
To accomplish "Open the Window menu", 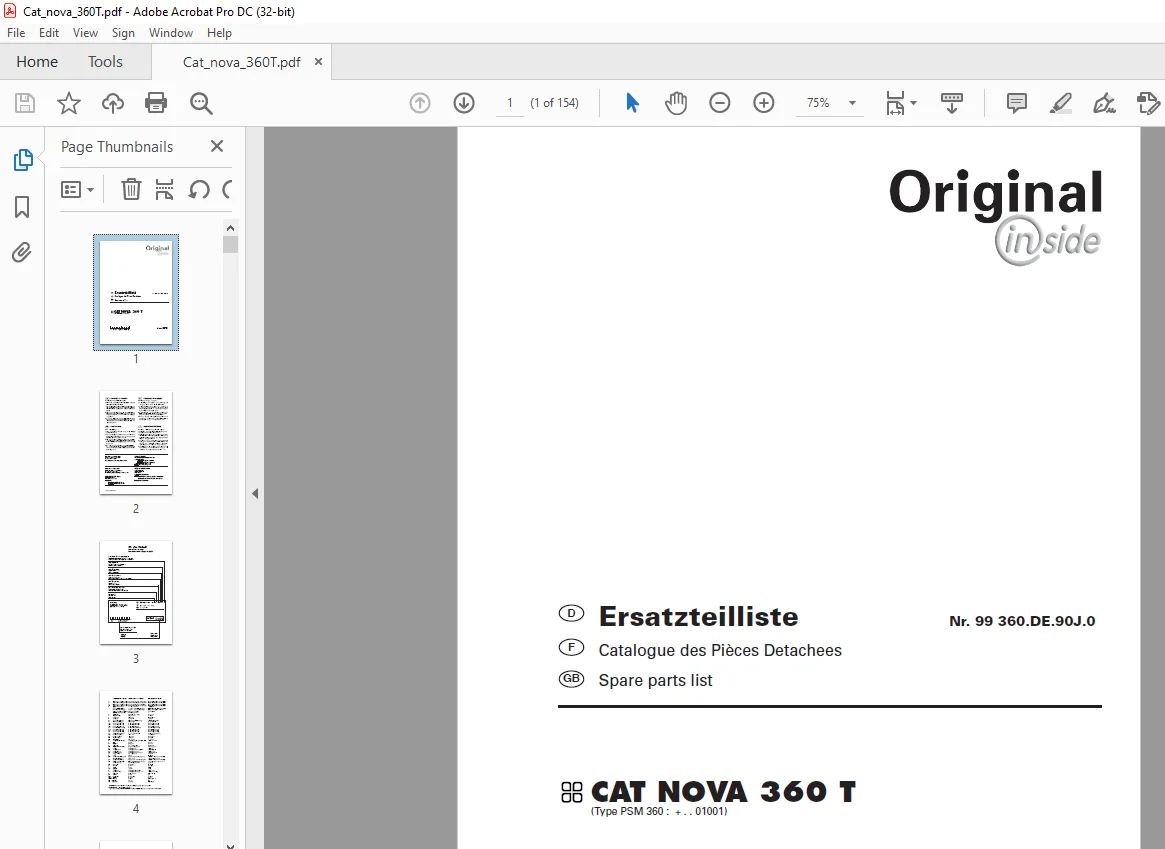I will pos(171,33).
